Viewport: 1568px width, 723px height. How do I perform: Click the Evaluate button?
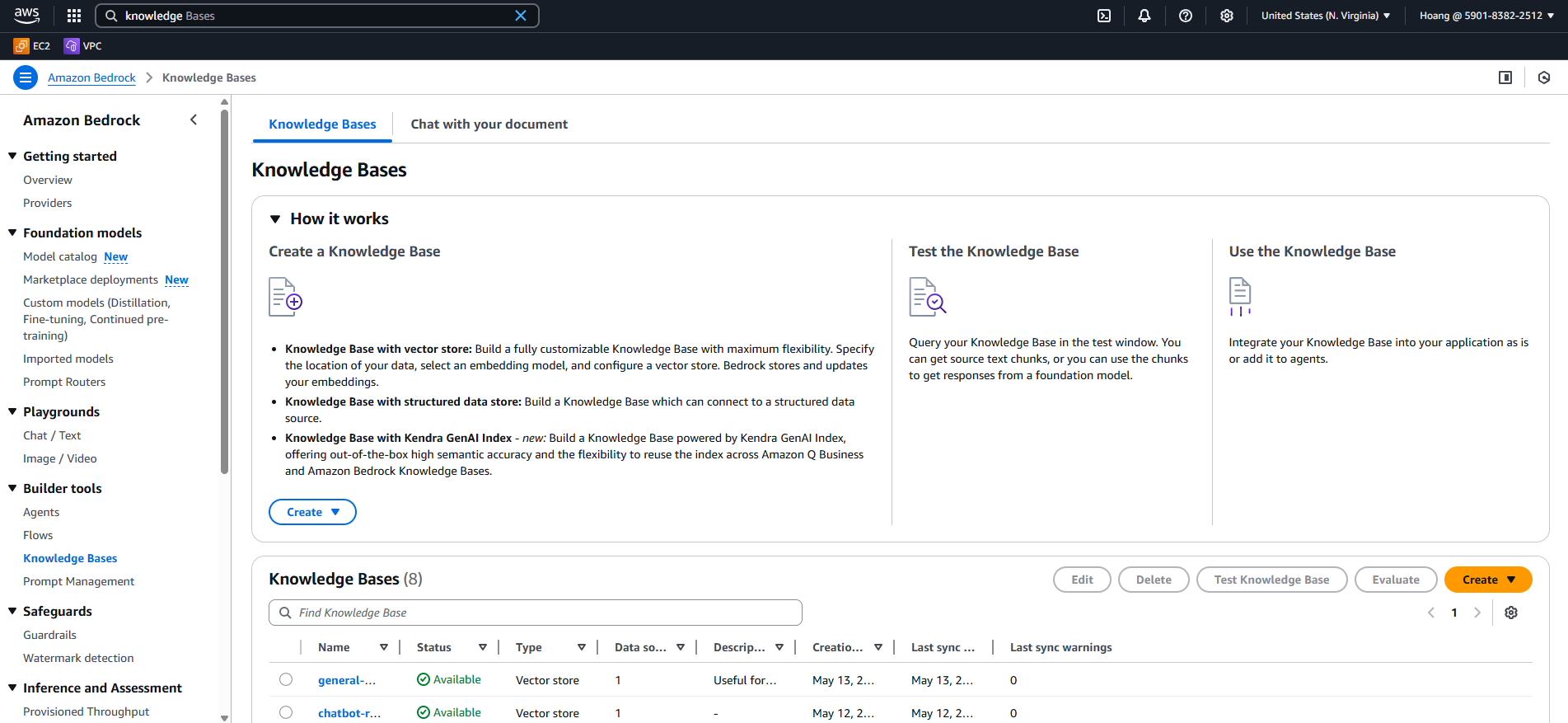coord(1396,580)
